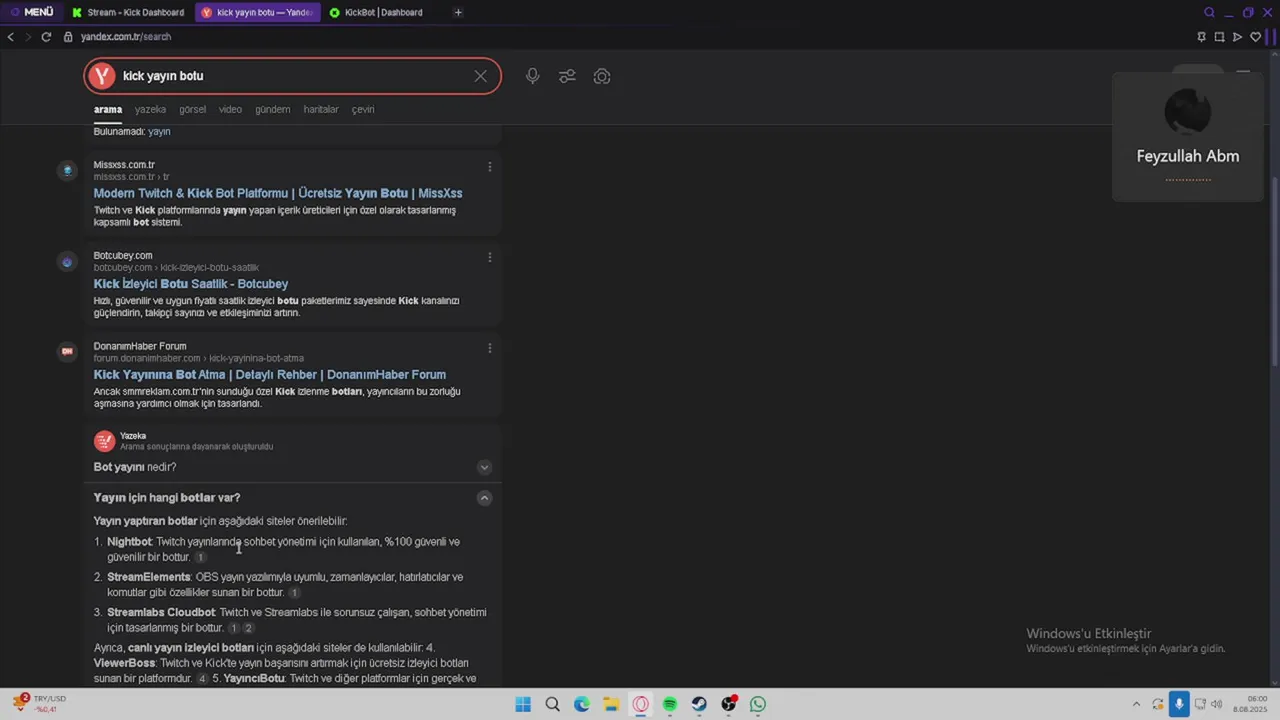Click the snapshot crop icon in toolbar

[1219, 37]
